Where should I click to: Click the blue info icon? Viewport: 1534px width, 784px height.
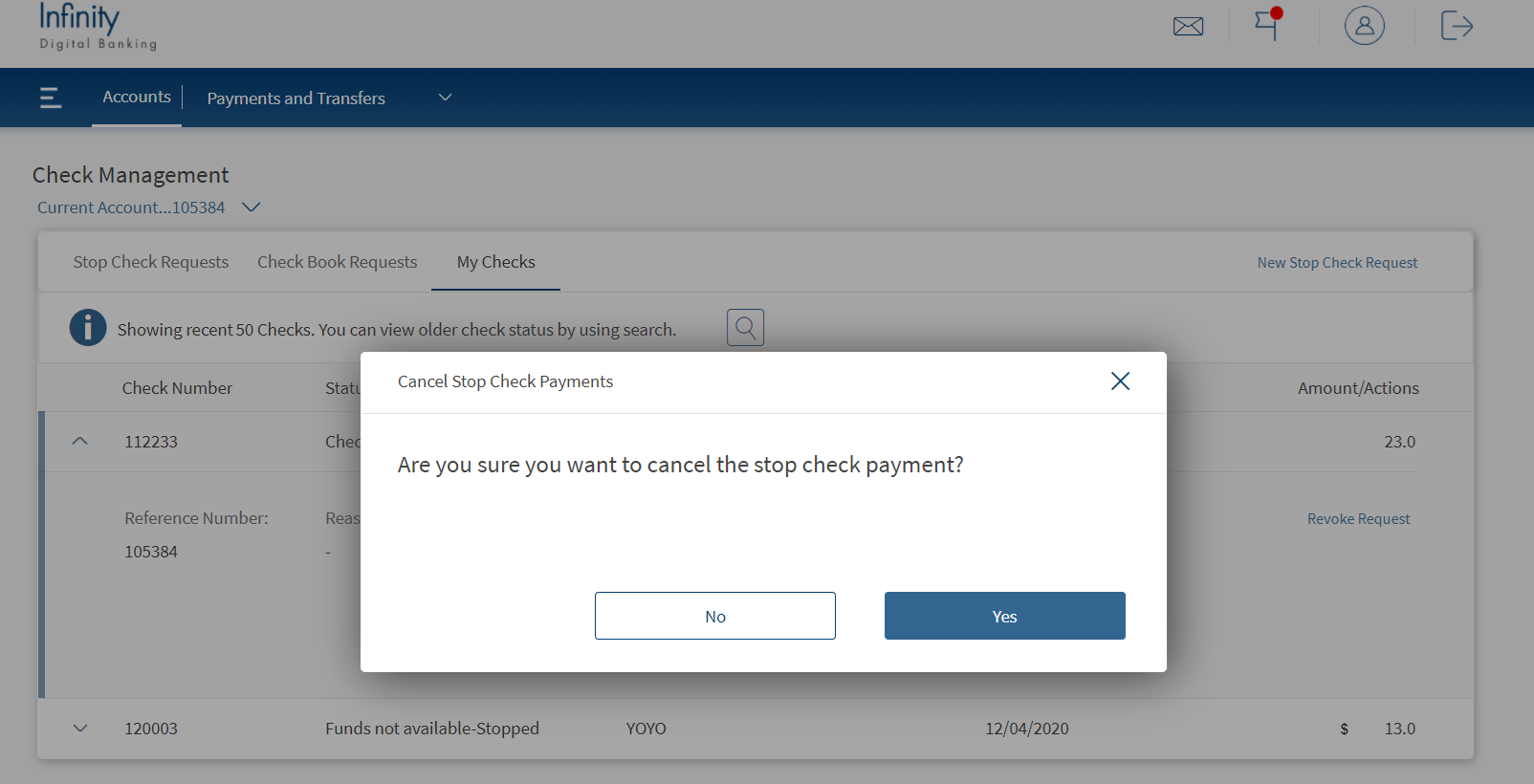(88, 328)
